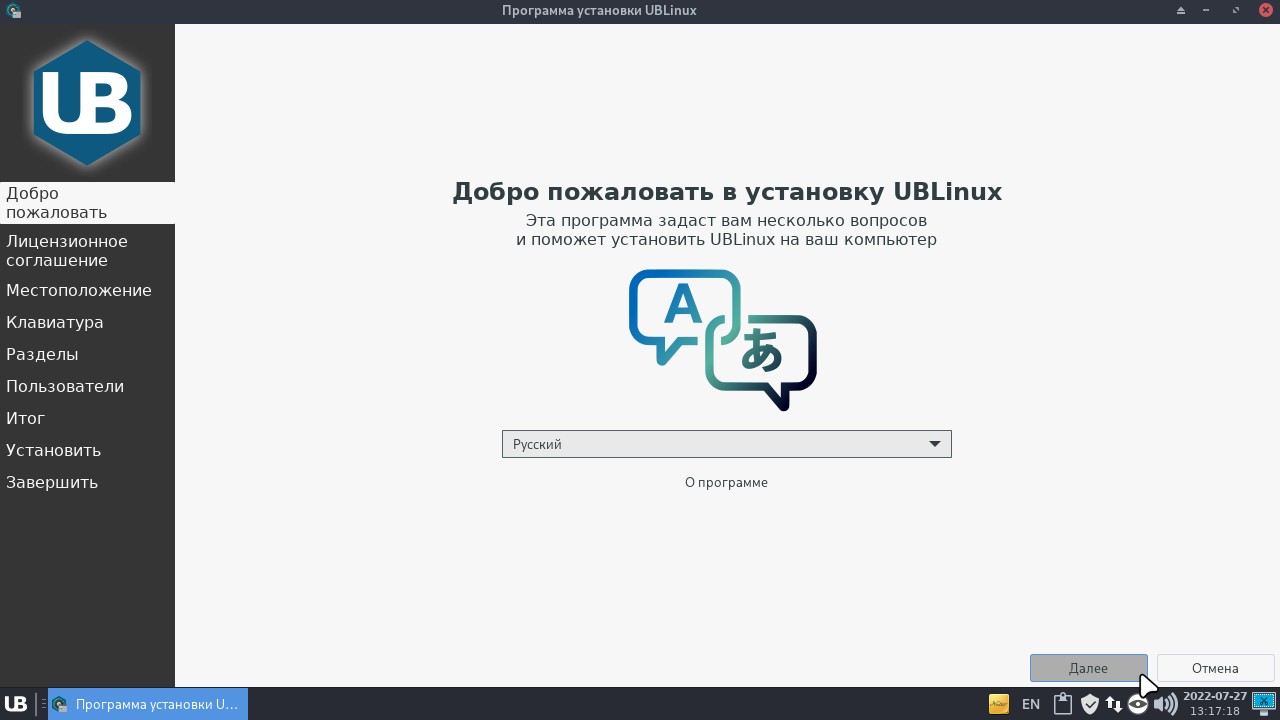The height and width of the screenshot is (720, 1280).
Task: Open the clipboard manager tray icon
Action: coord(1062,704)
